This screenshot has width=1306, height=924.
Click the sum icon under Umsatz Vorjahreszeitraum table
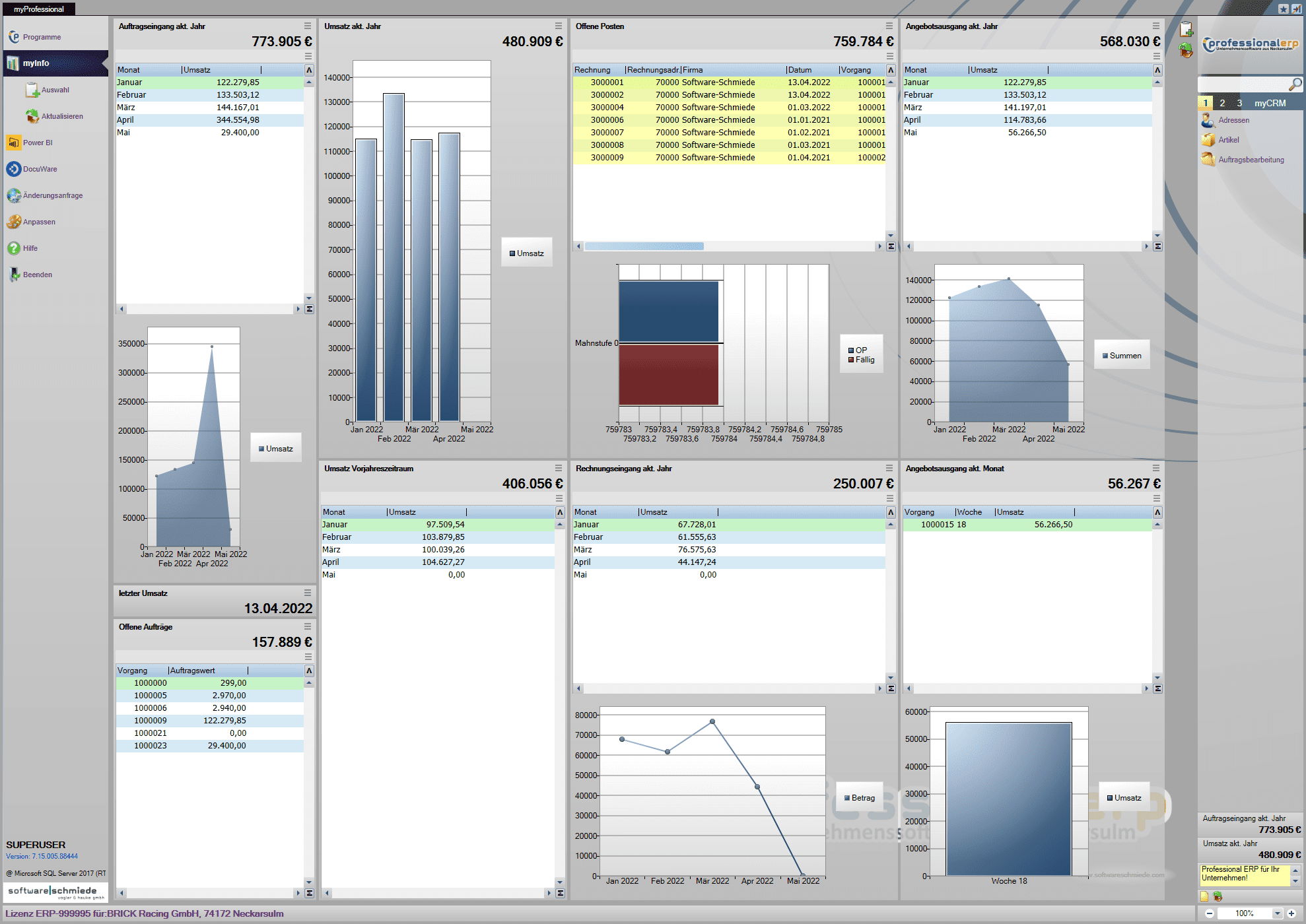pyautogui.click(x=560, y=893)
